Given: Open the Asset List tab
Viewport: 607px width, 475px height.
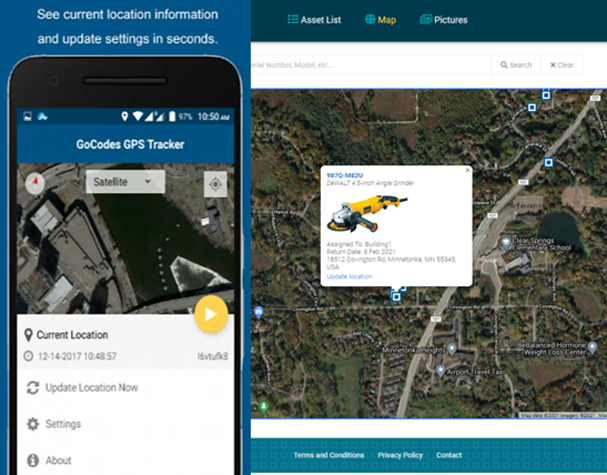Looking at the screenshot, I should 314,20.
